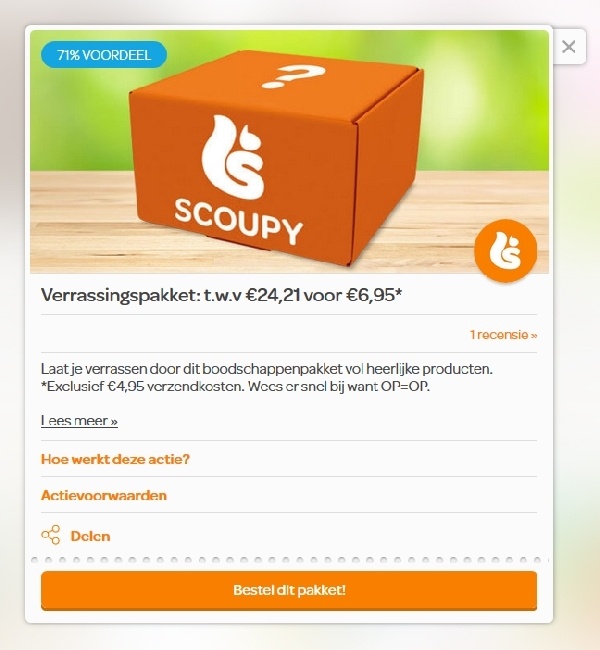Open the Lees meer link
Screen dimensions: 600x650
click(x=79, y=421)
